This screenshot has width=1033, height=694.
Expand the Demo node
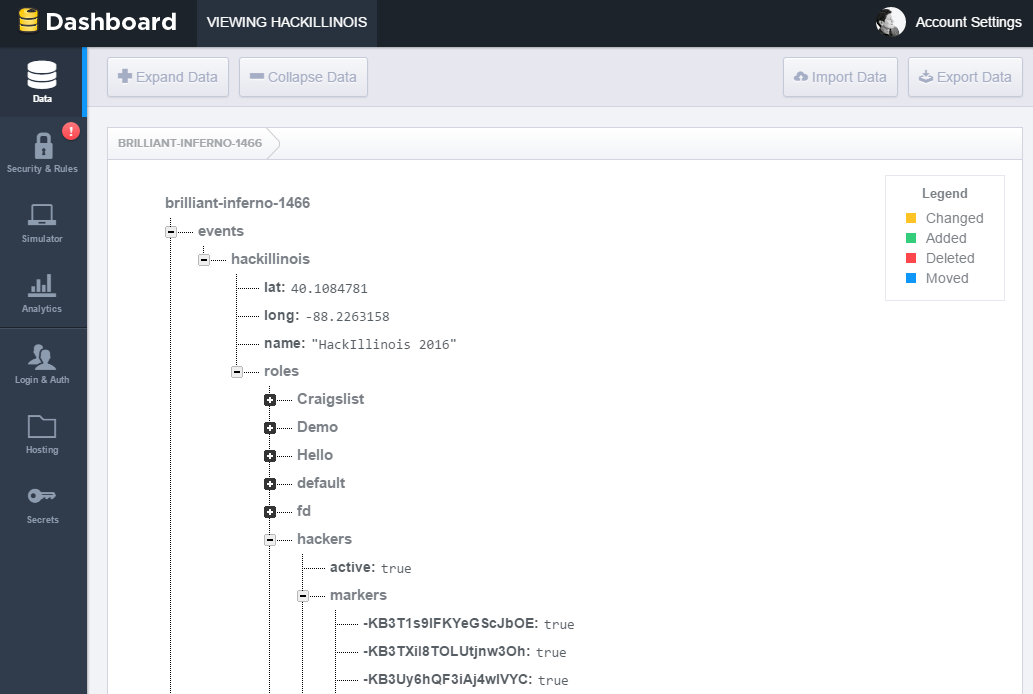269,428
